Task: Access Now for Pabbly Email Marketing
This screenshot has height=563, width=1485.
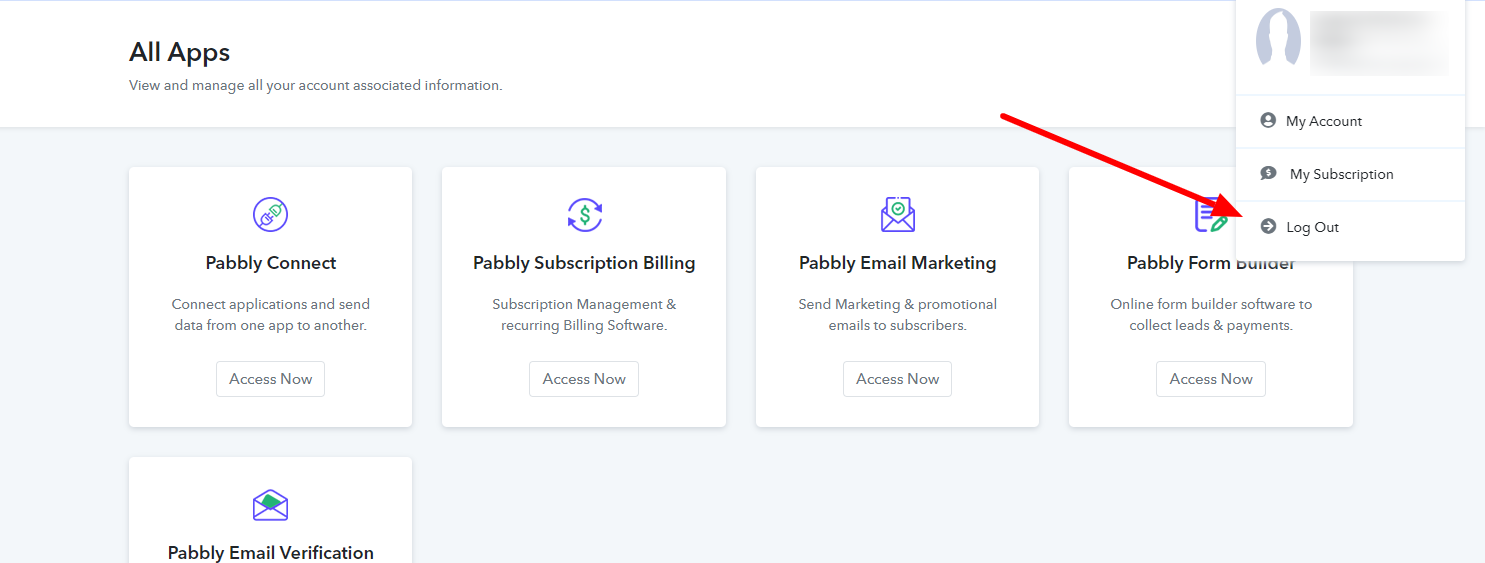Action: pyautogui.click(x=898, y=379)
